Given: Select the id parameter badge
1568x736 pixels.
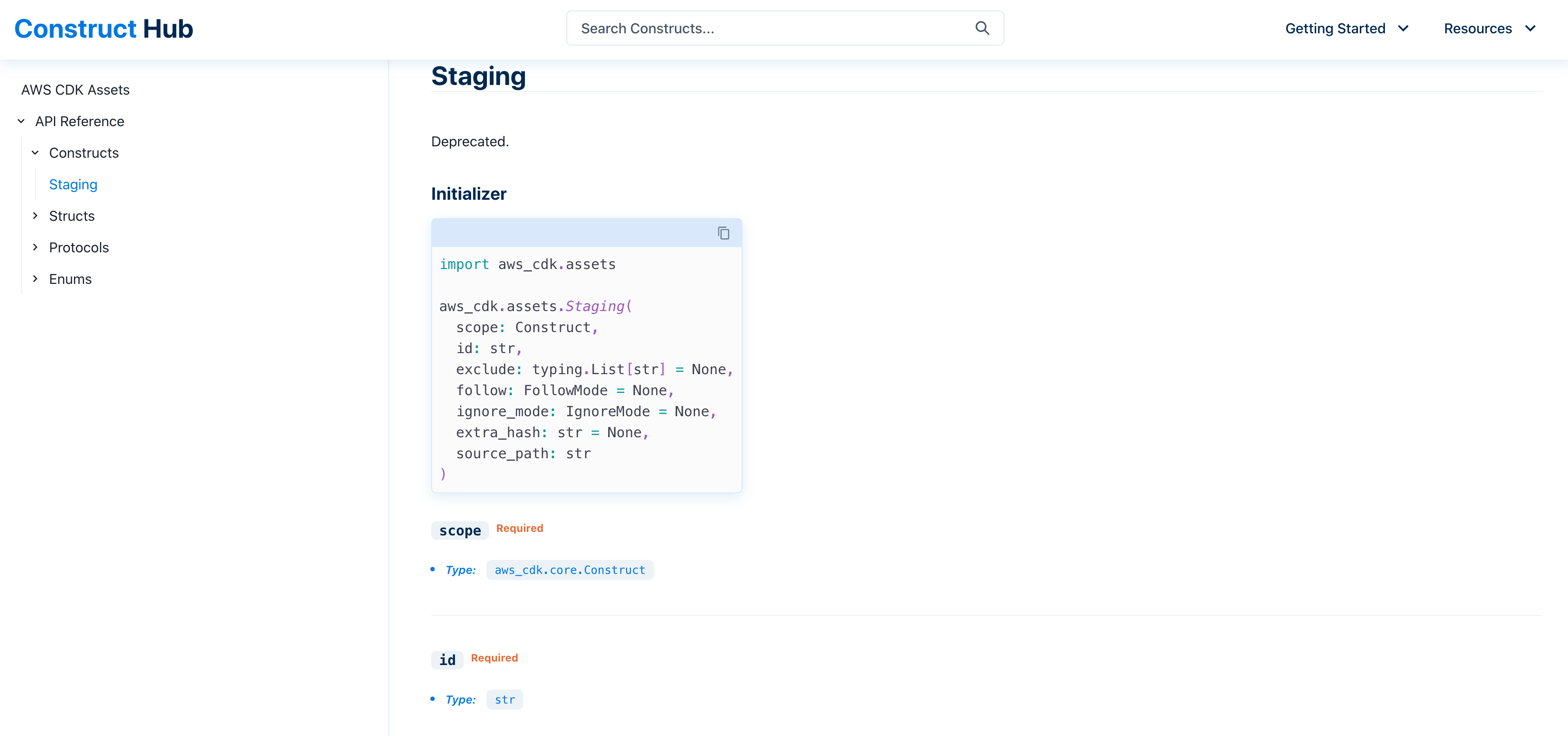Looking at the screenshot, I should [447, 659].
